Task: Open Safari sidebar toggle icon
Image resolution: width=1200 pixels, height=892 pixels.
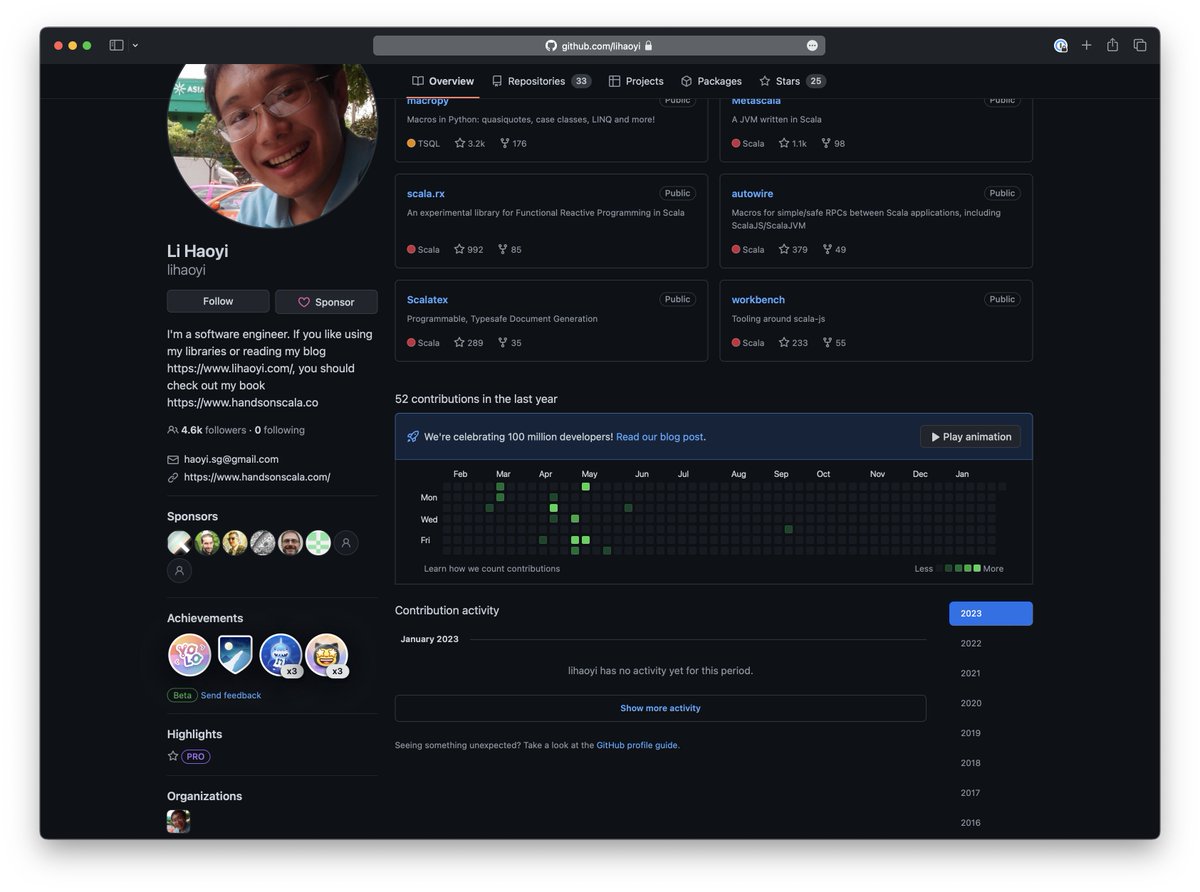Action: [x=116, y=45]
